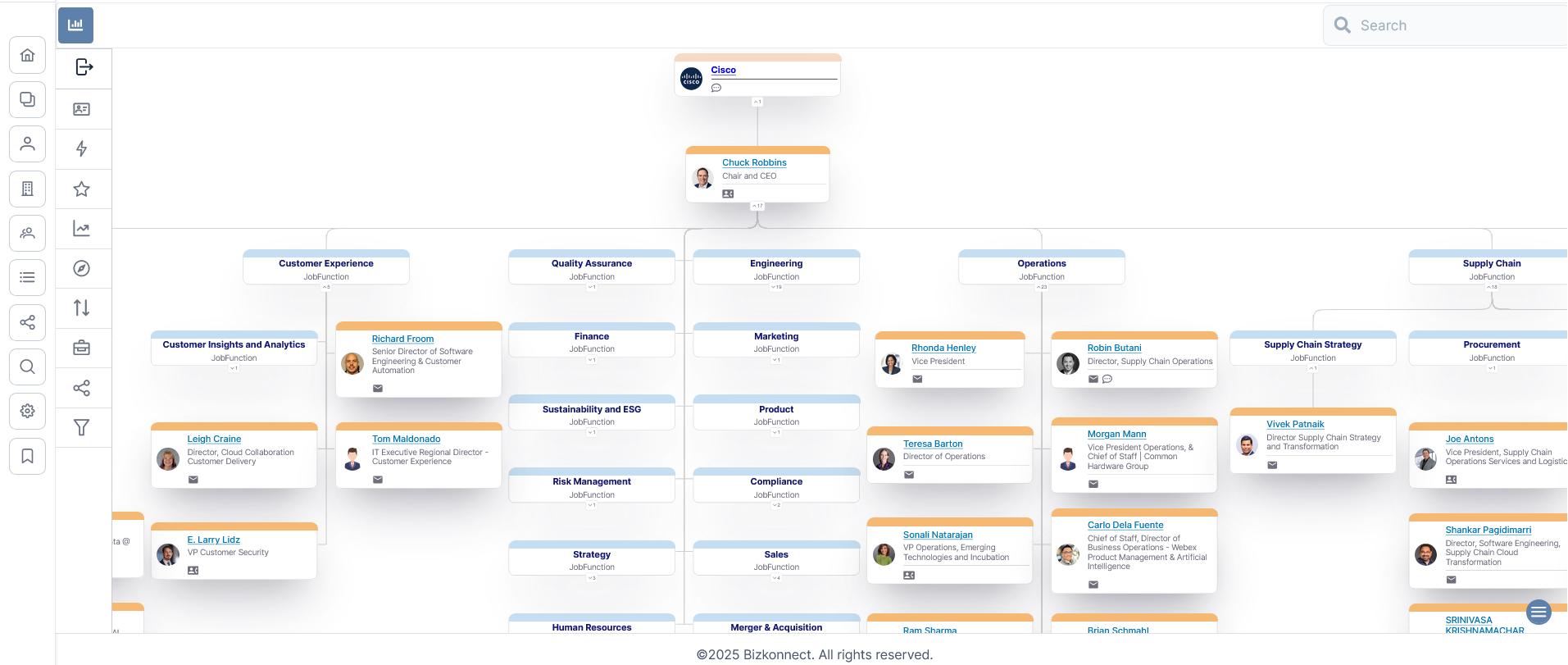Click contact card icon on Sonali Natarajan card
Screen dimensions: 1568x665
909,576
